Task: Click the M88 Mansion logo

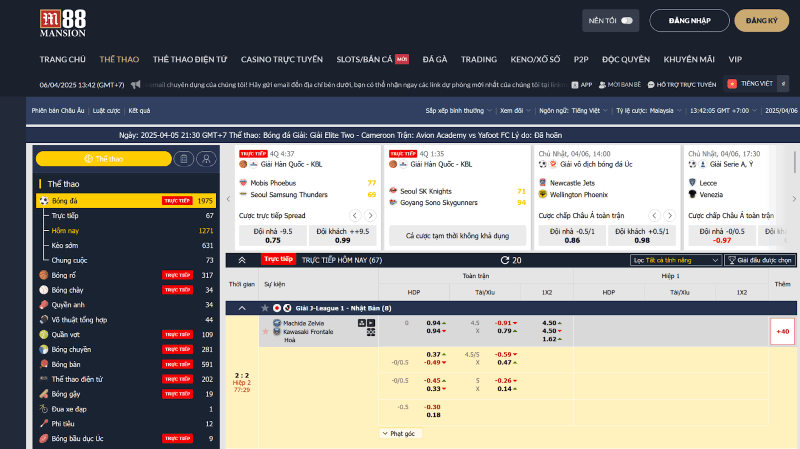Action: (63, 23)
